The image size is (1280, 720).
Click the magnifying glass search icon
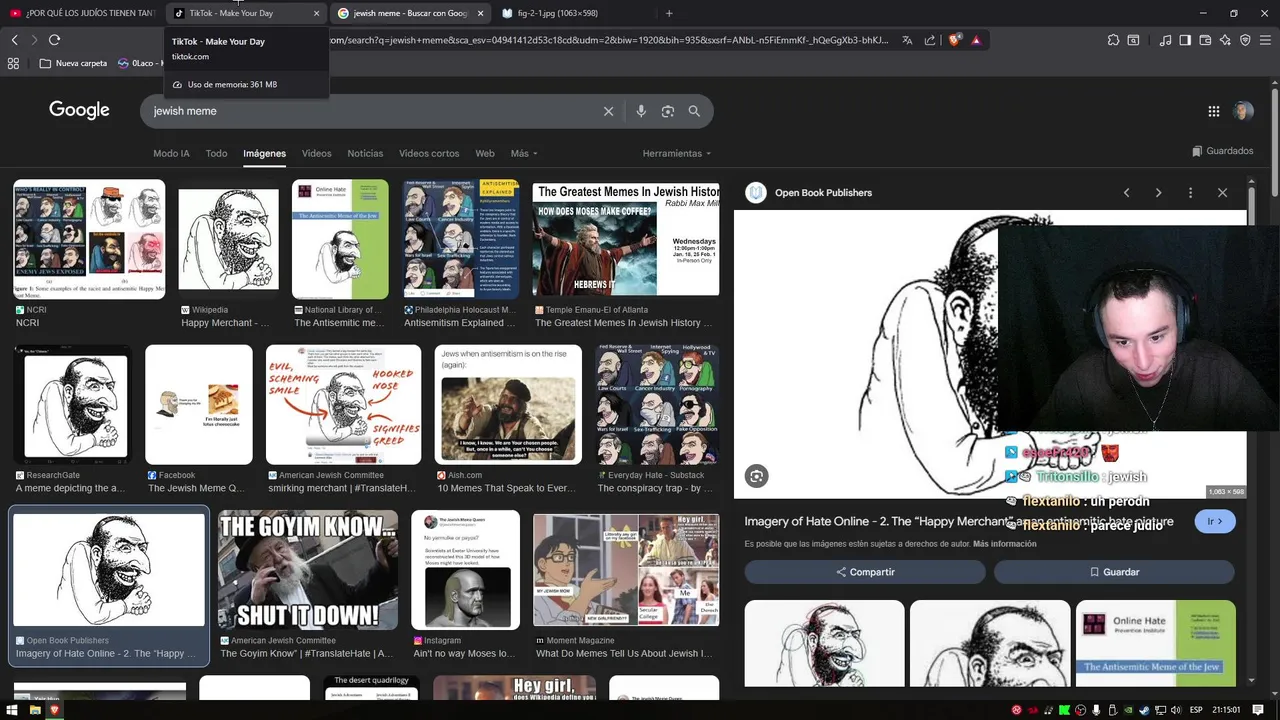tap(694, 111)
